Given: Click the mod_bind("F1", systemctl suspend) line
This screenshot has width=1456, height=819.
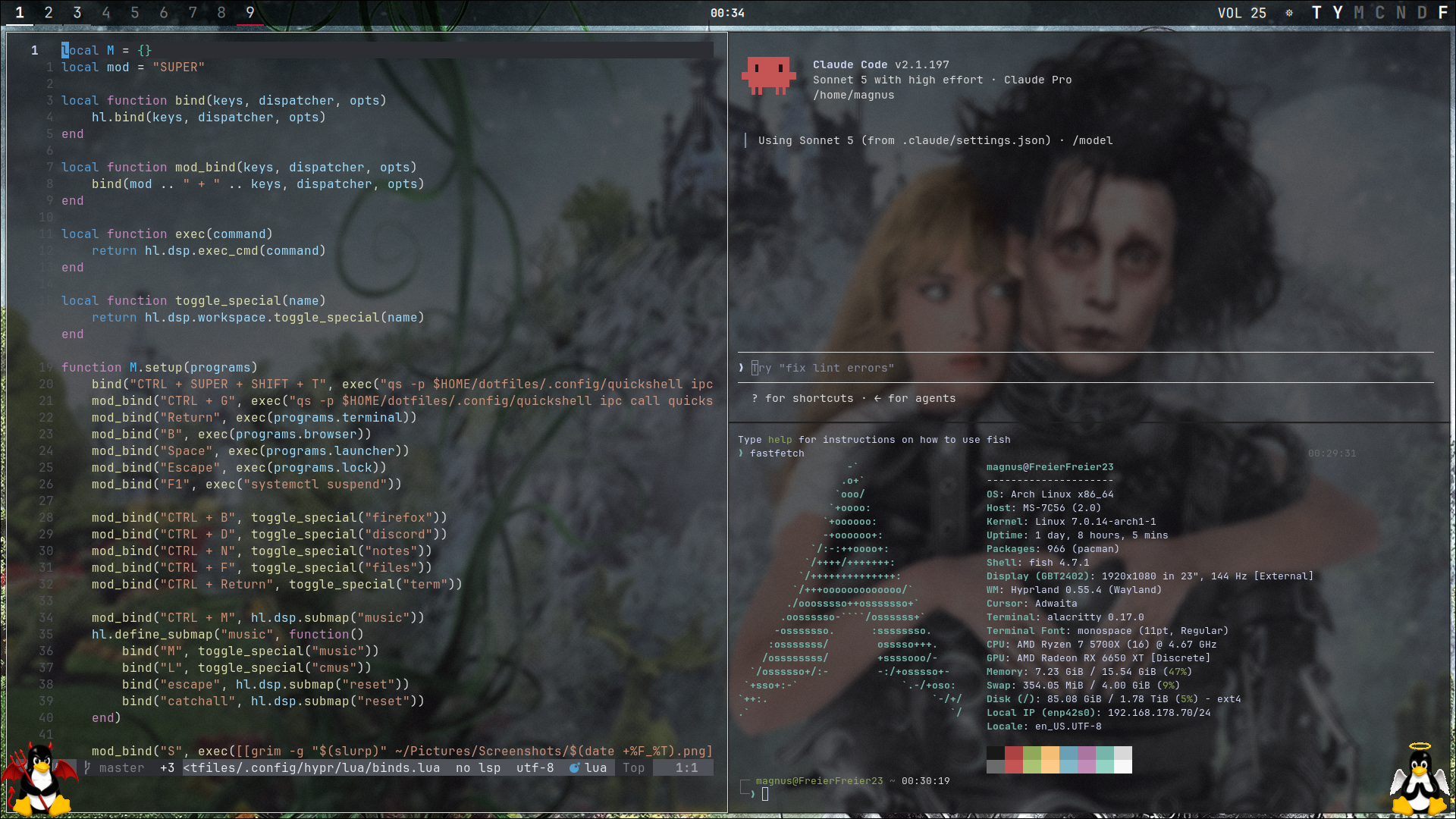Looking at the screenshot, I should [246, 484].
